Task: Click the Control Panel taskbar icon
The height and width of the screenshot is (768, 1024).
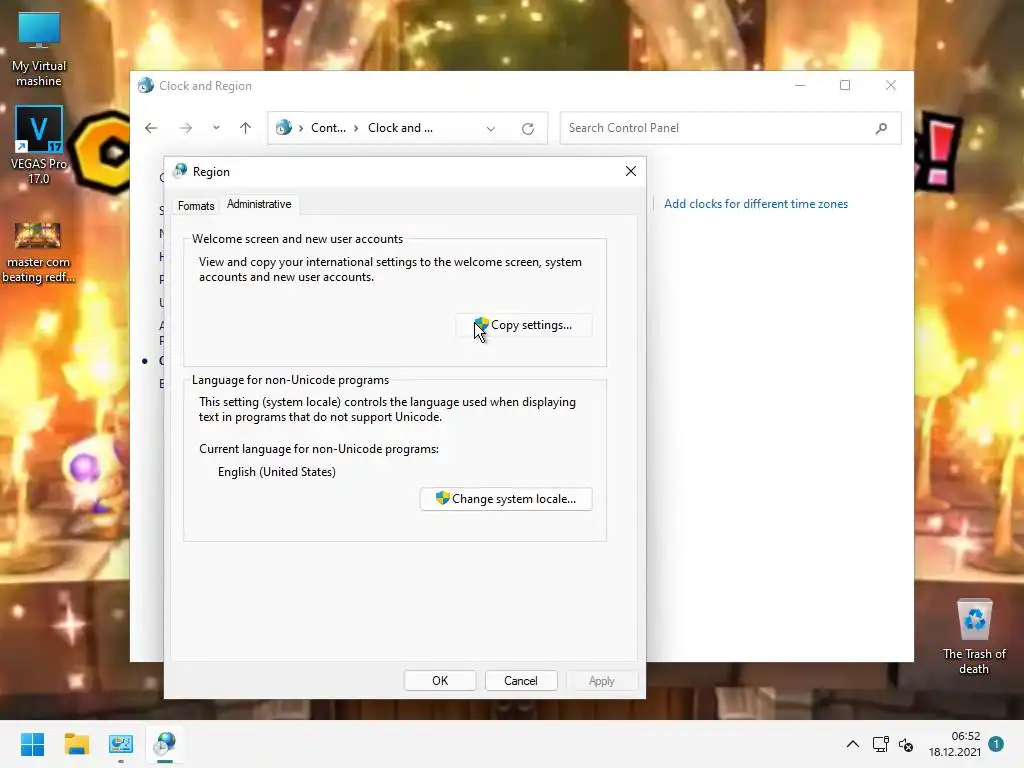Action: point(121,744)
